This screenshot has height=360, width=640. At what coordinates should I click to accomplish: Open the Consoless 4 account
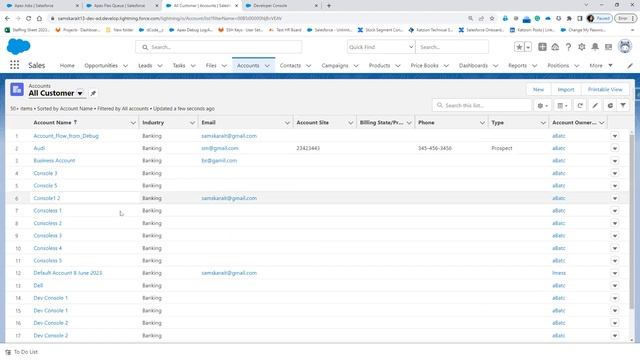tap(48, 248)
